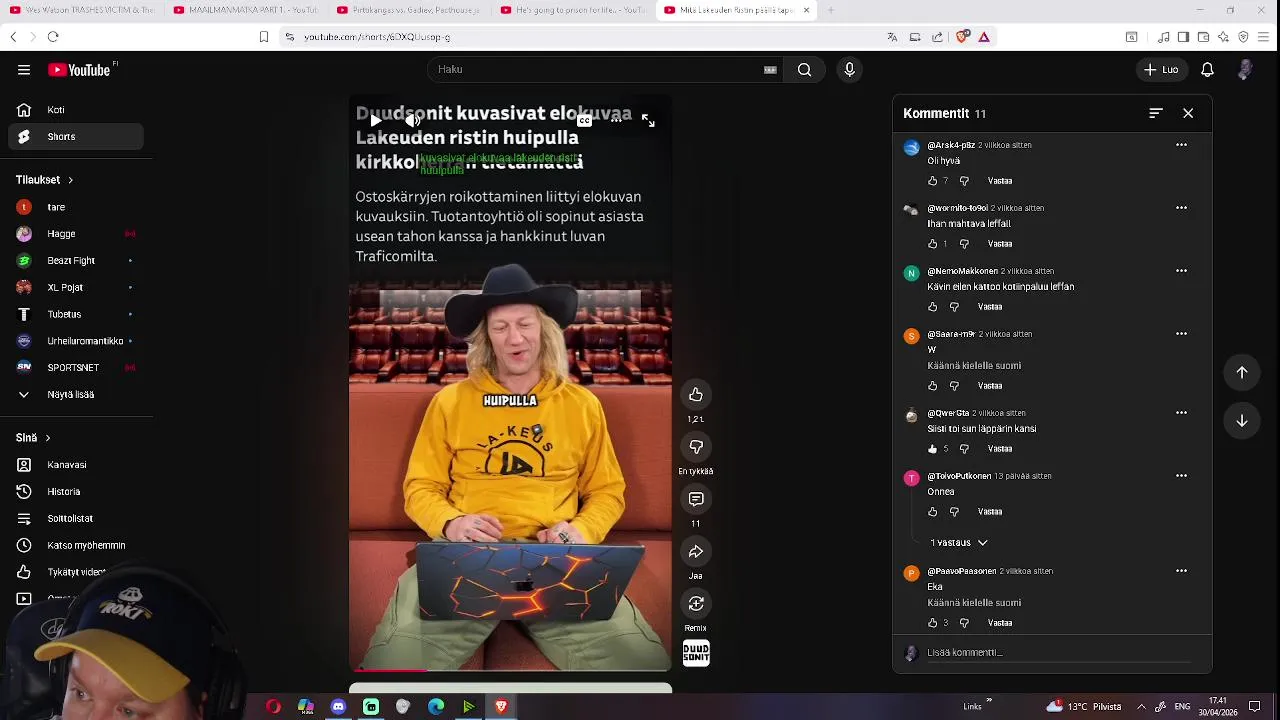
Task: Open options menu for @NemoMakkonen's comment
Action: pyautogui.click(x=1181, y=271)
